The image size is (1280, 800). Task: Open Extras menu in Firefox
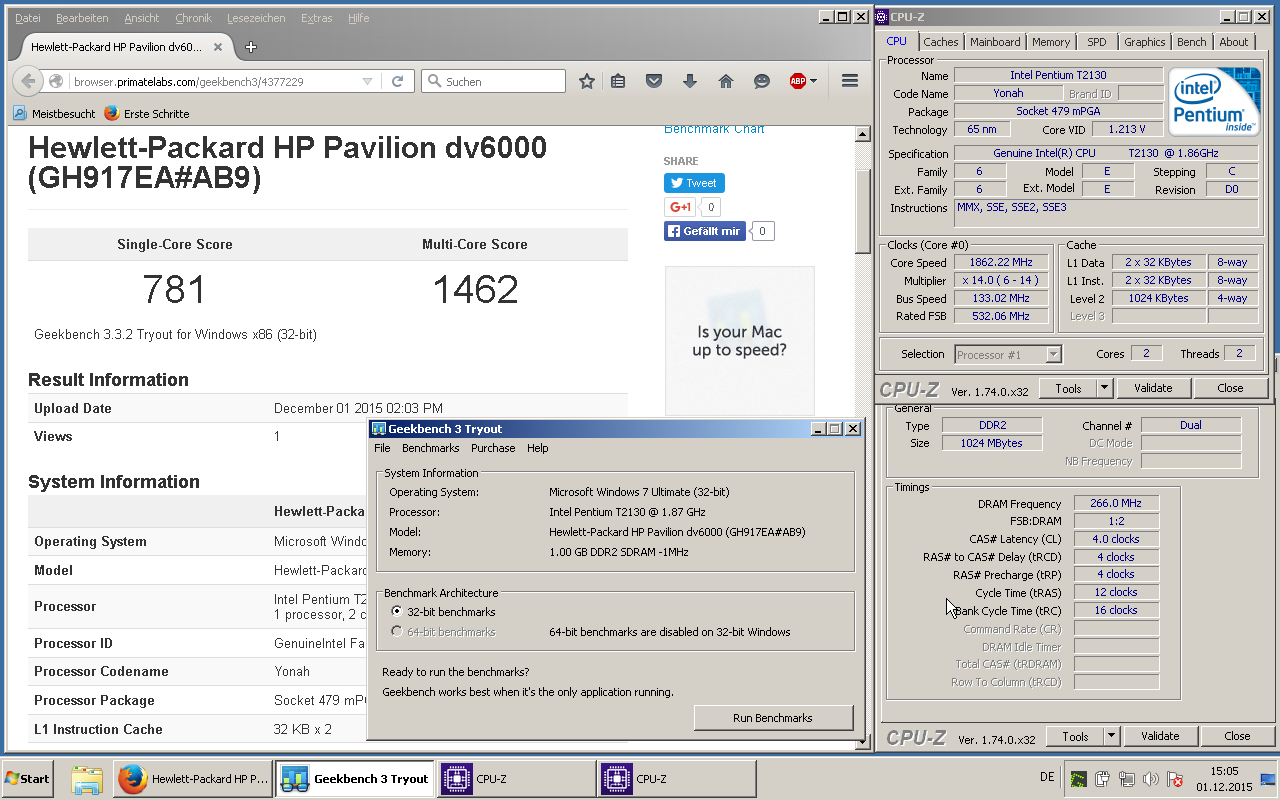(316, 18)
